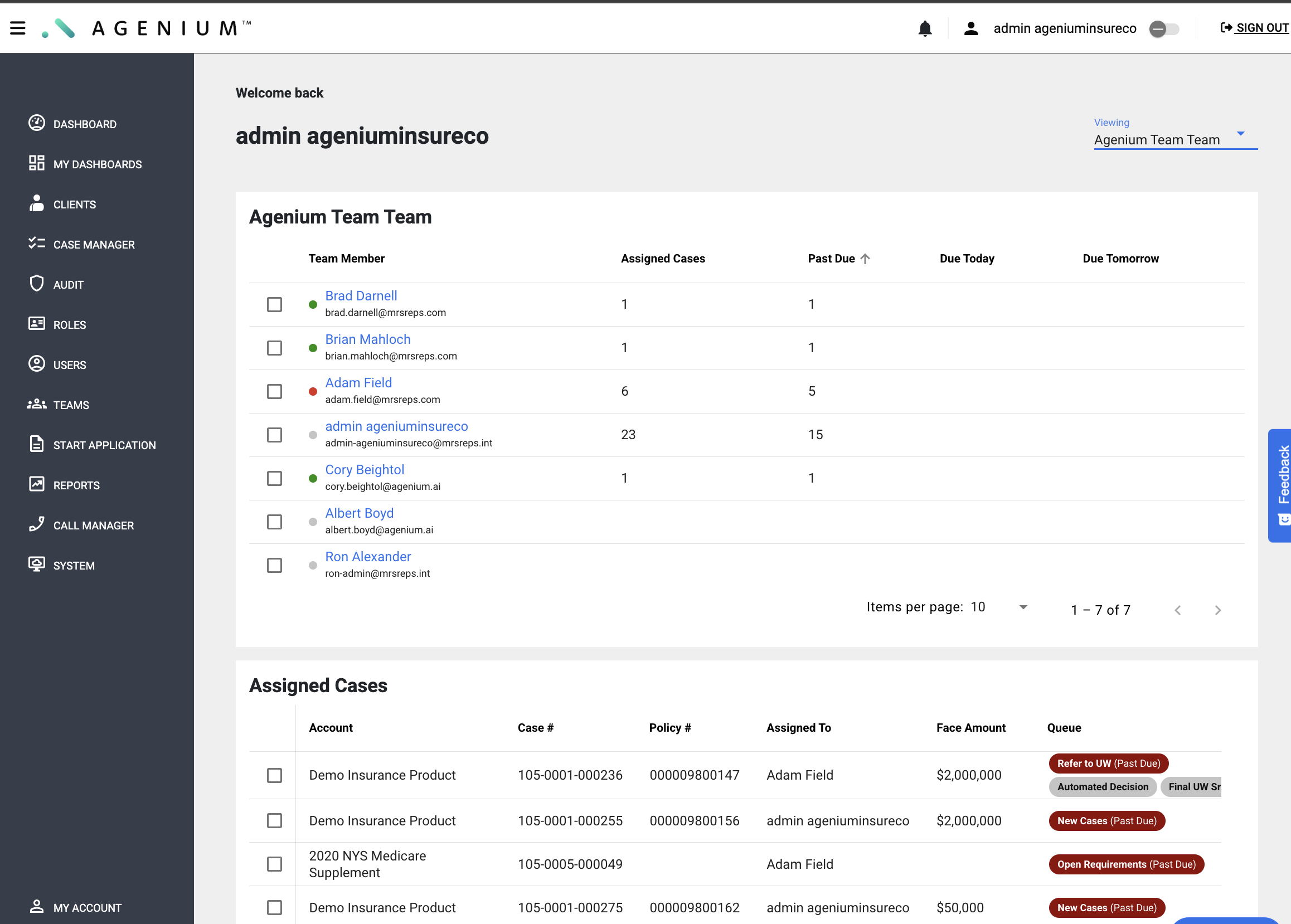
Task: Open the Roles page
Action: click(x=70, y=325)
